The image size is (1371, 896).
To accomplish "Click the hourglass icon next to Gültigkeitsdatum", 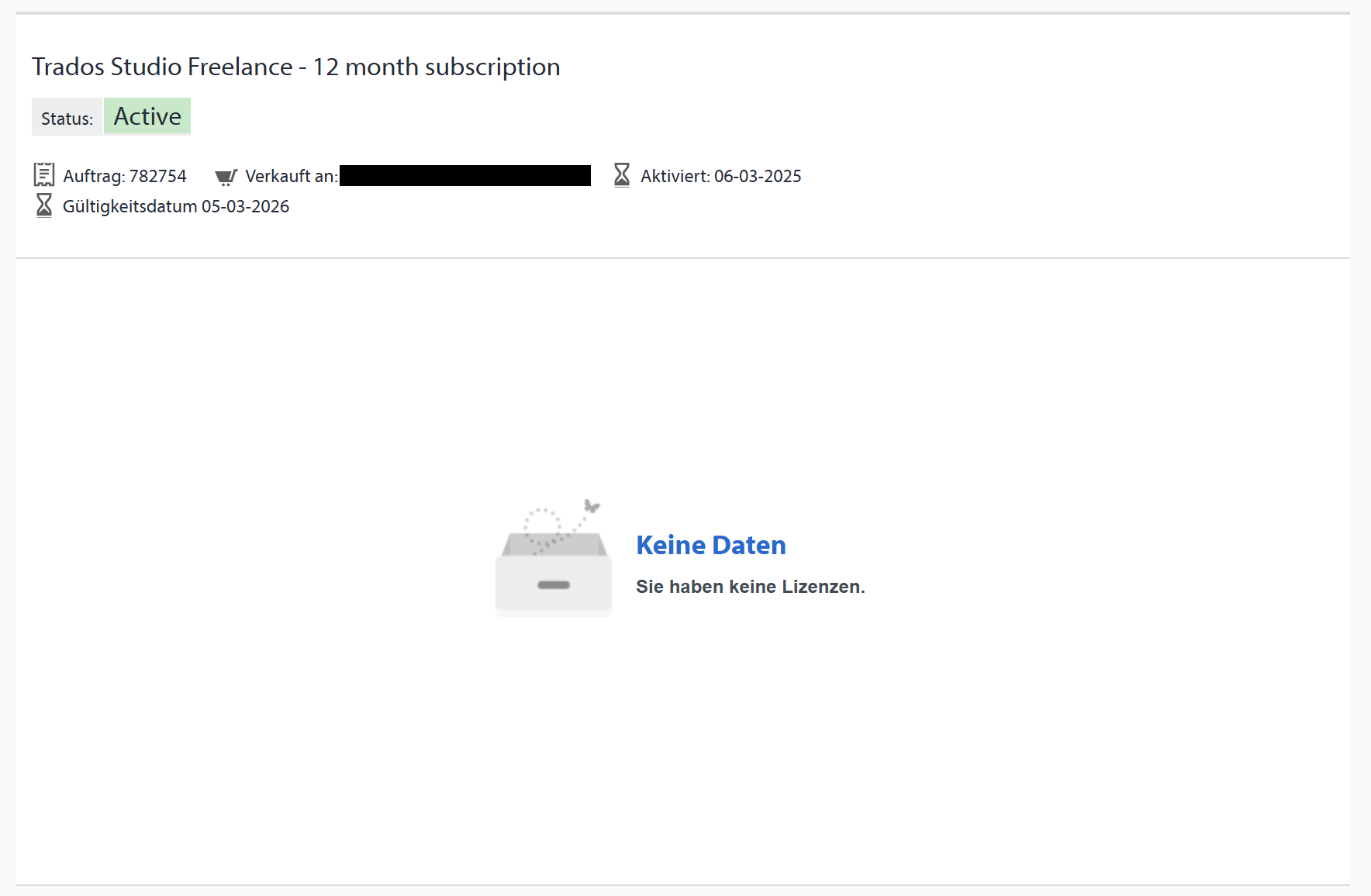I will click(44, 205).
